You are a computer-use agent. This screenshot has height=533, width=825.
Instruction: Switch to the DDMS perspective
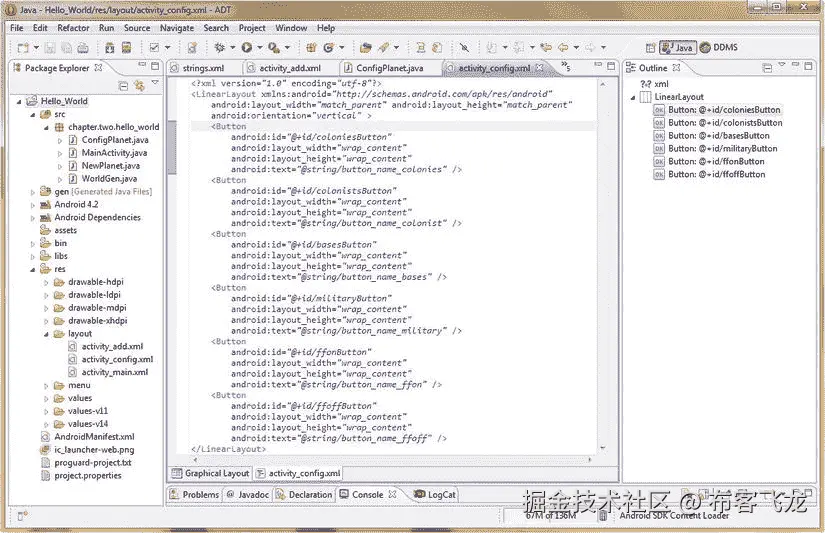click(719, 47)
